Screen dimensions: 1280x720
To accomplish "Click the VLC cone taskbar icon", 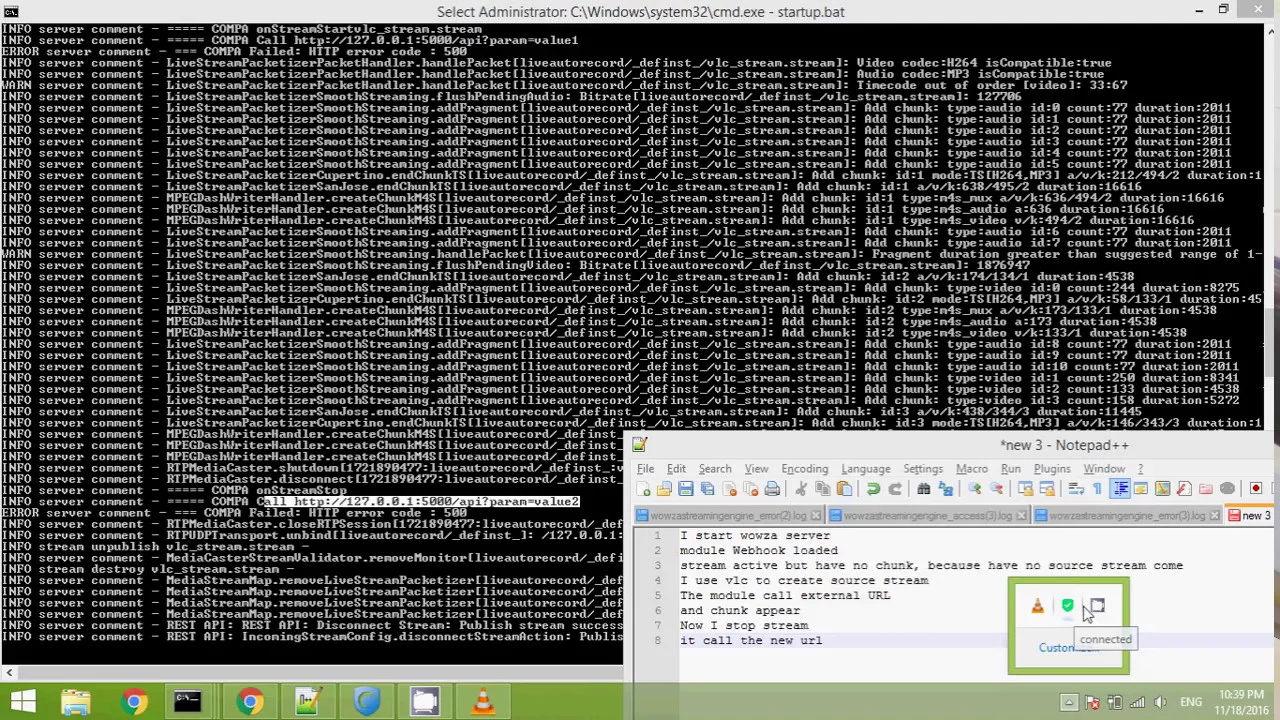I will (x=483, y=701).
